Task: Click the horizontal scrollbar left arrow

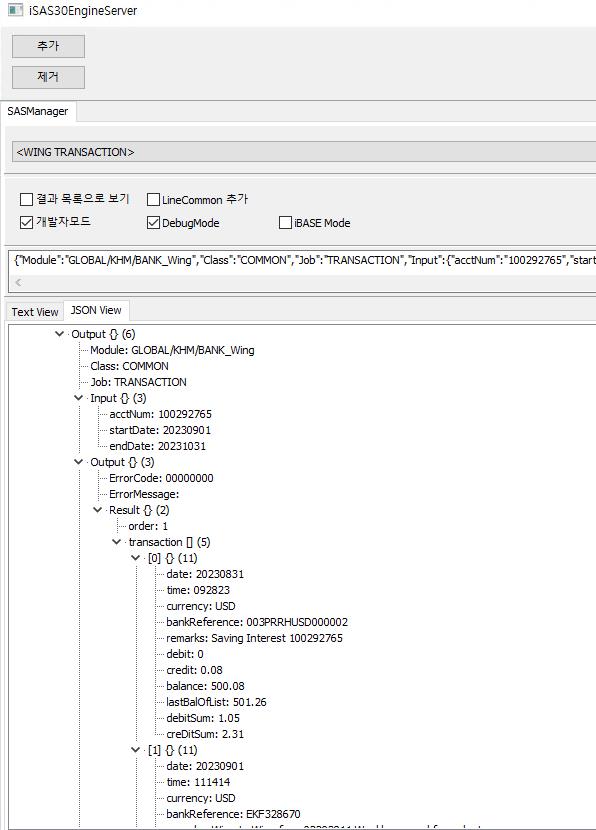Action: (x=19, y=282)
